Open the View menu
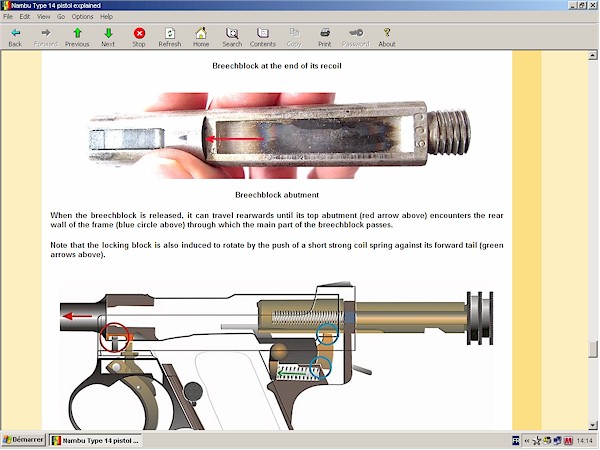600x450 pixels. pos(43,16)
